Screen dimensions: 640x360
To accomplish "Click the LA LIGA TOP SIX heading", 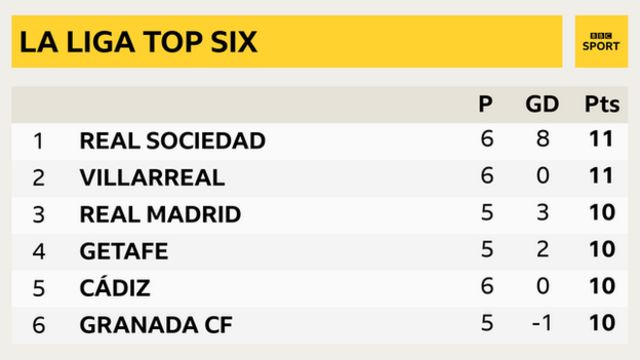I will (138, 42).
